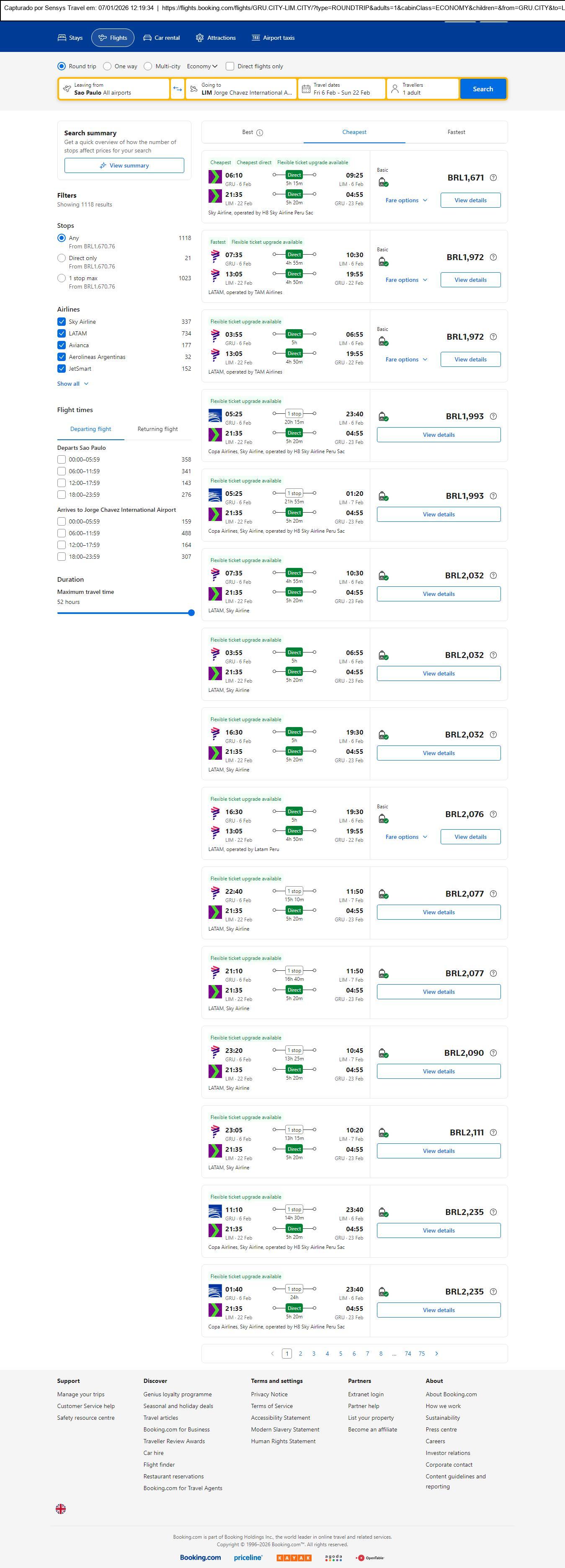Click the maximum travel time slider handle
The height and width of the screenshot is (1568, 565).
click(191, 613)
